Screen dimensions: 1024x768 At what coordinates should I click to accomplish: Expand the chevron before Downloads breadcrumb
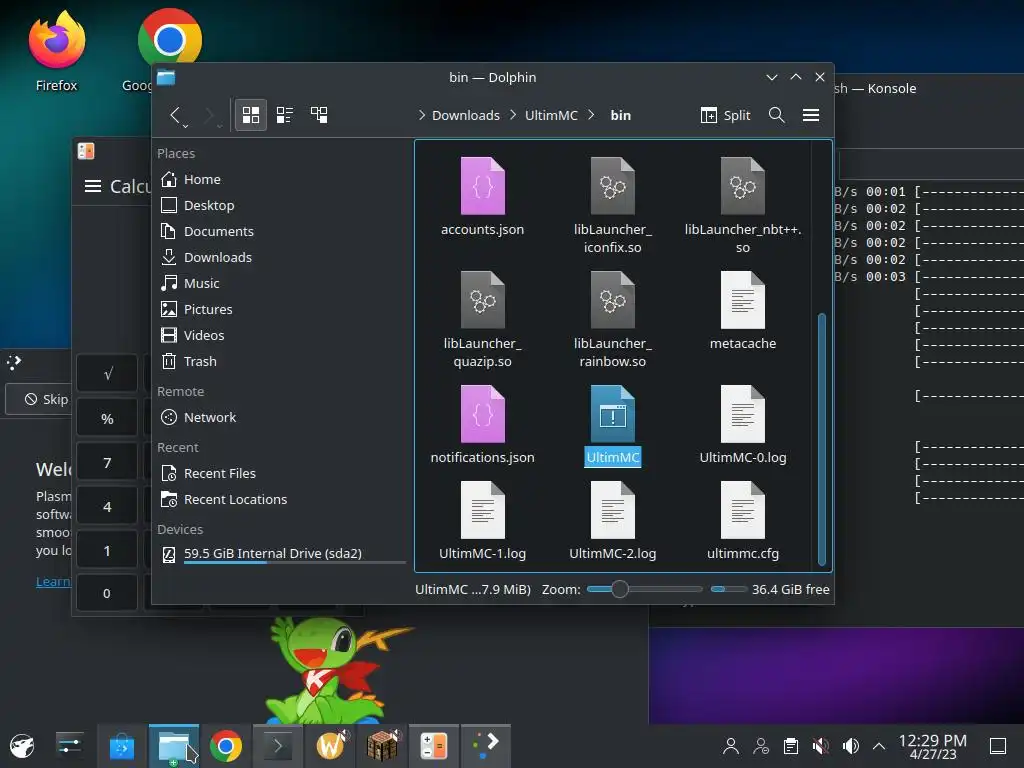tap(422, 115)
